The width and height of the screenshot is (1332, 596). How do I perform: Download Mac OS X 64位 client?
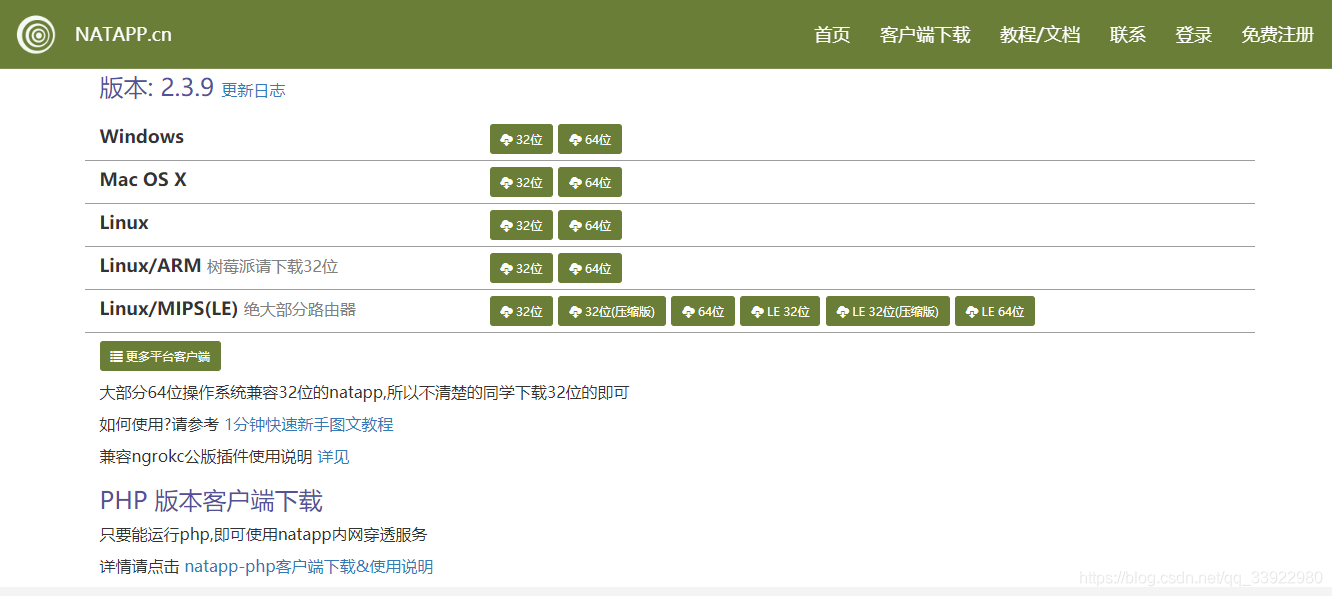coord(590,182)
